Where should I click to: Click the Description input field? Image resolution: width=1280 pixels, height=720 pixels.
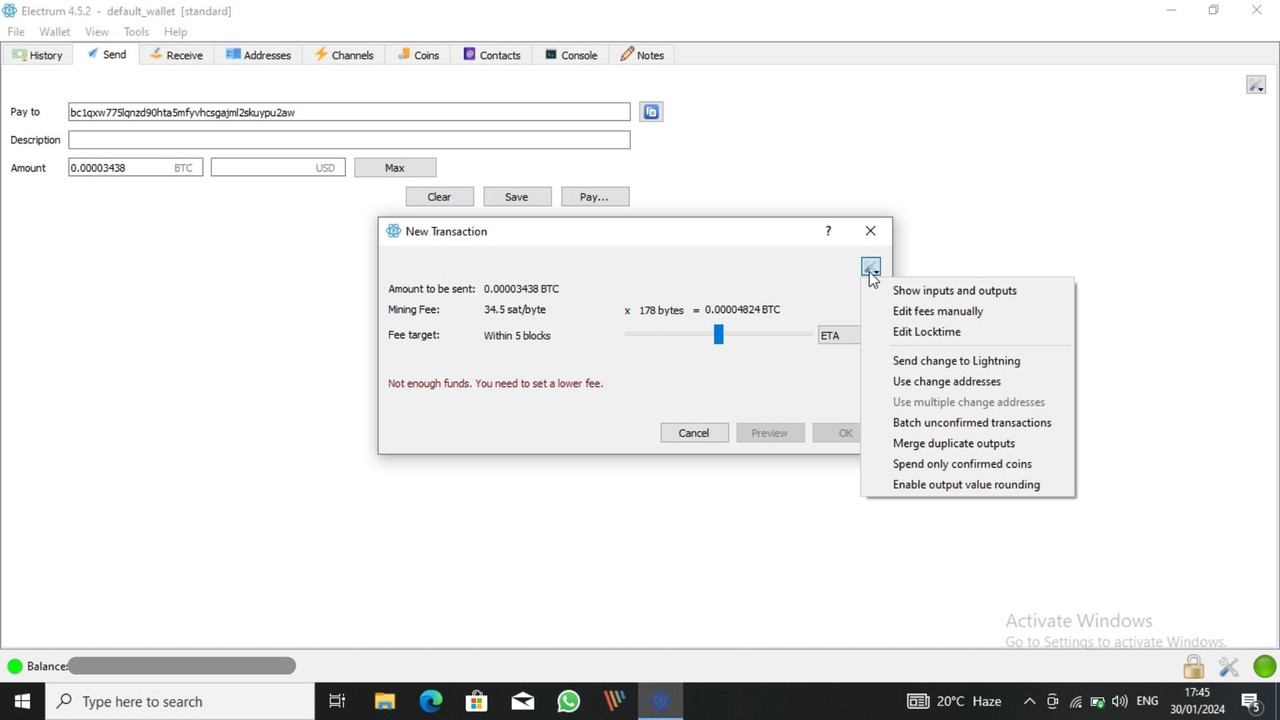(x=349, y=140)
